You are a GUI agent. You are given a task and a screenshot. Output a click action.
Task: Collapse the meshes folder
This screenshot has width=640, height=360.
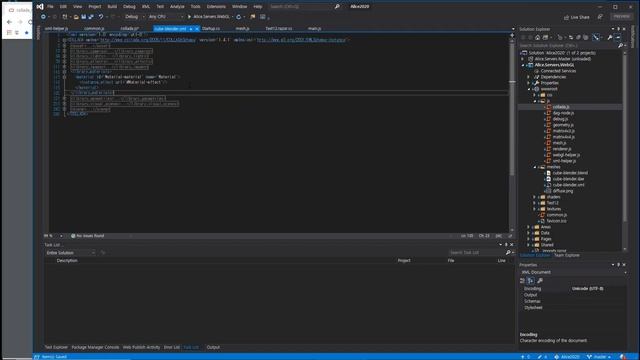point(535,167)
